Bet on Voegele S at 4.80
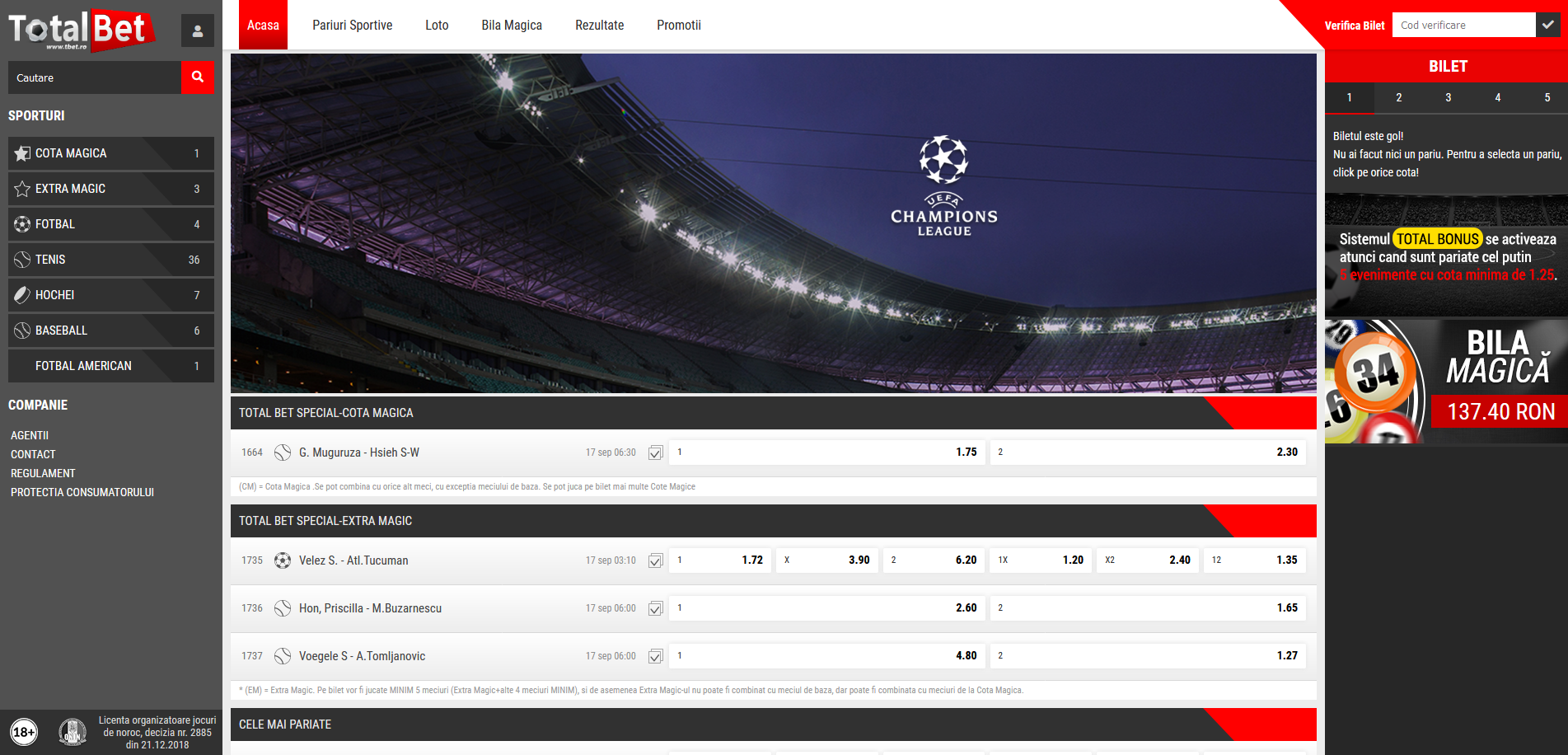 [826, 656]
